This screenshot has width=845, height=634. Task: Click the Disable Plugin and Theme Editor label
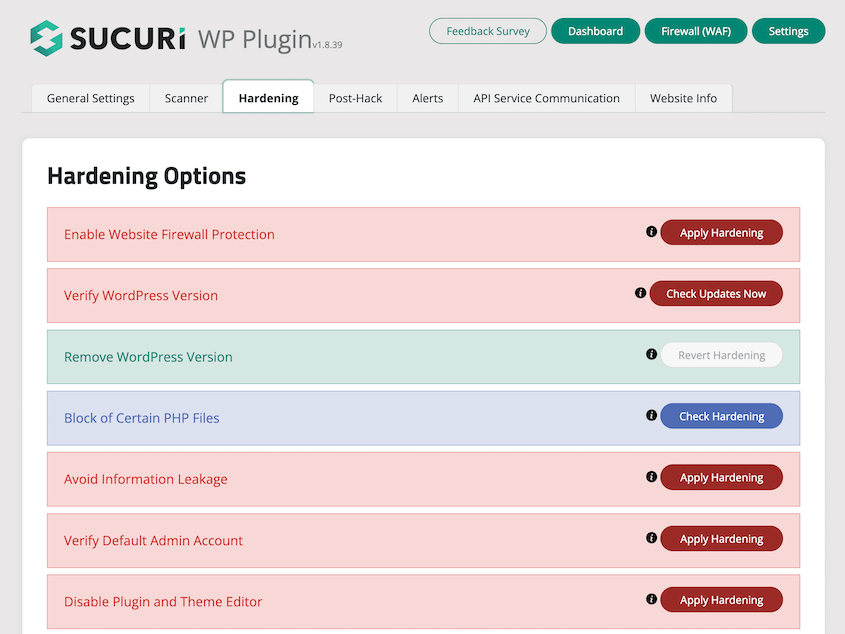coord(163,602)
